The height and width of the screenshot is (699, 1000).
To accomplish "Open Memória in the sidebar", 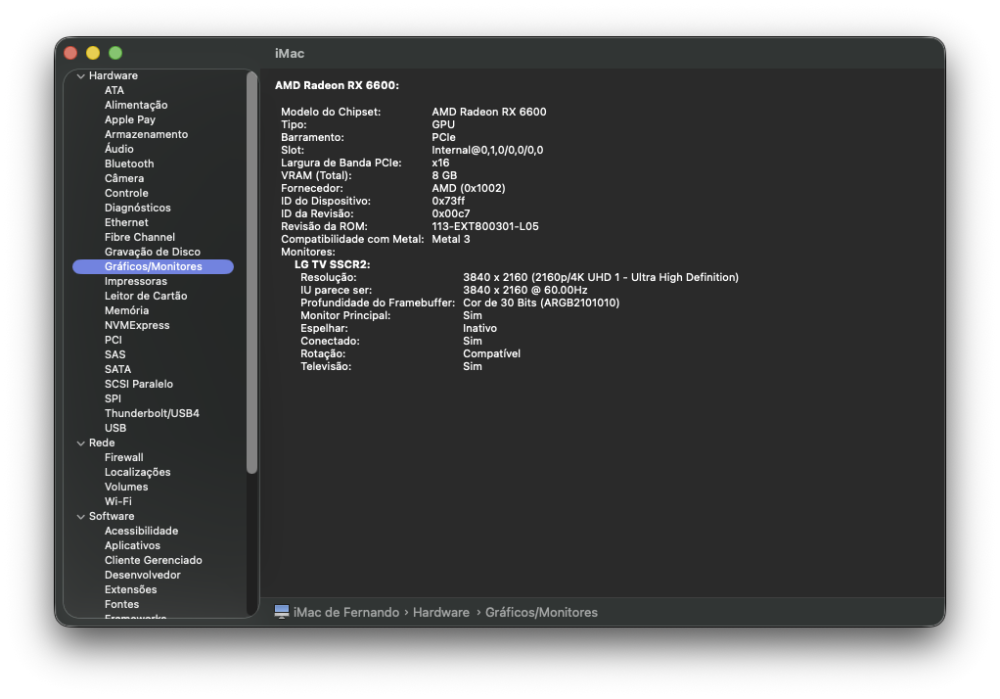I will [x=127, y=311].
